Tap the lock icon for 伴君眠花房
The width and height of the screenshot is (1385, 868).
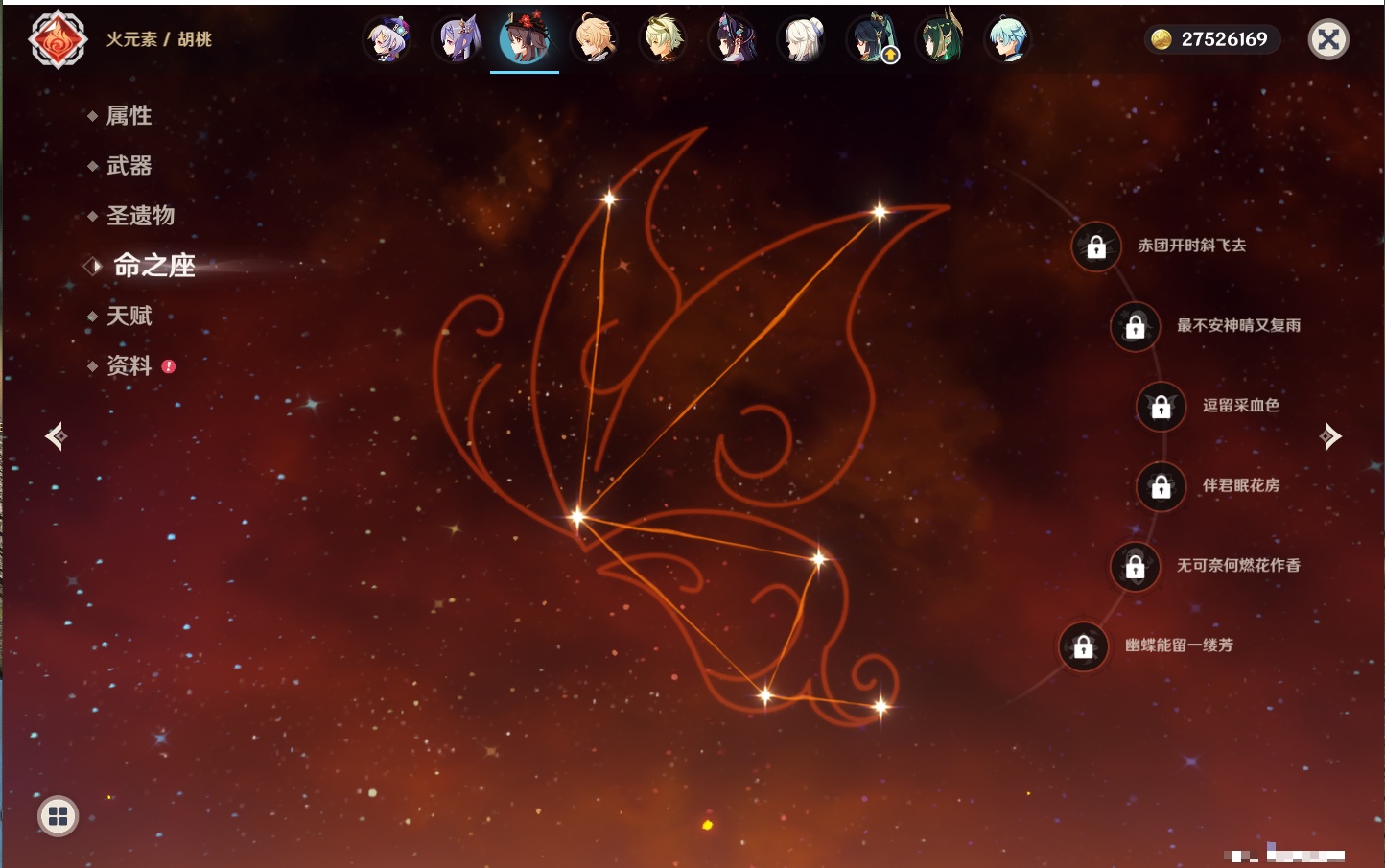pos(1162,487)
